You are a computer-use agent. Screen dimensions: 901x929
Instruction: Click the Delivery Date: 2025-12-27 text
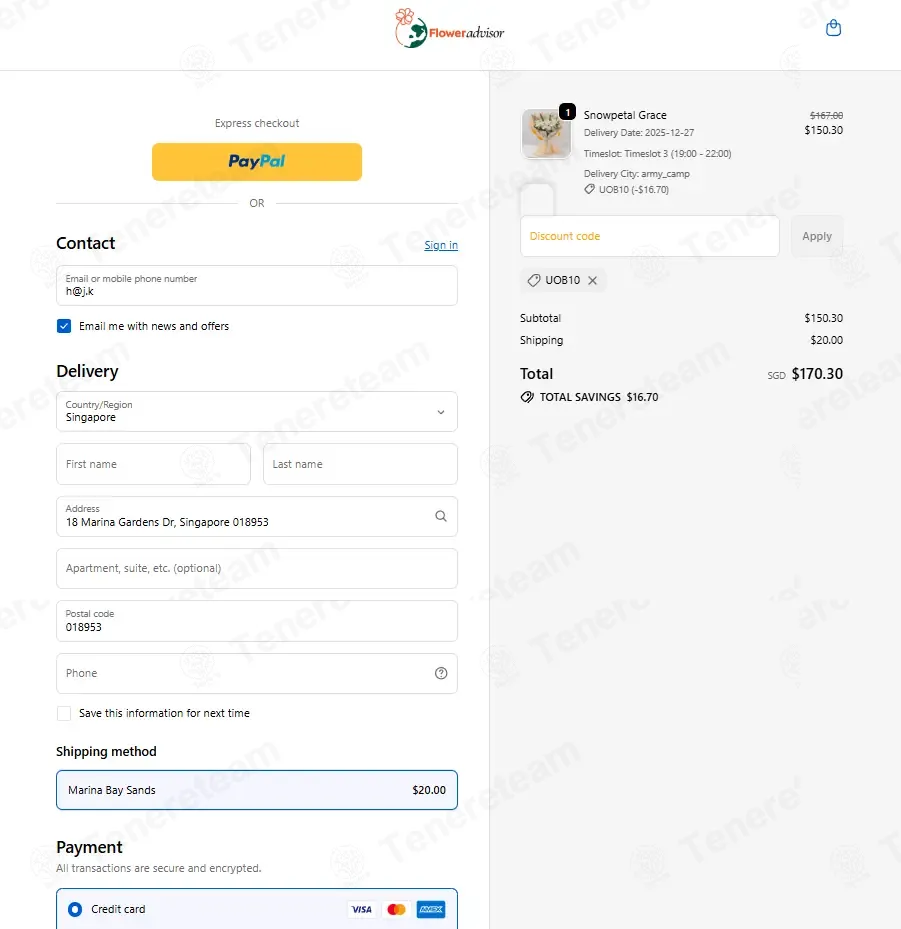(x=639, y=133)
